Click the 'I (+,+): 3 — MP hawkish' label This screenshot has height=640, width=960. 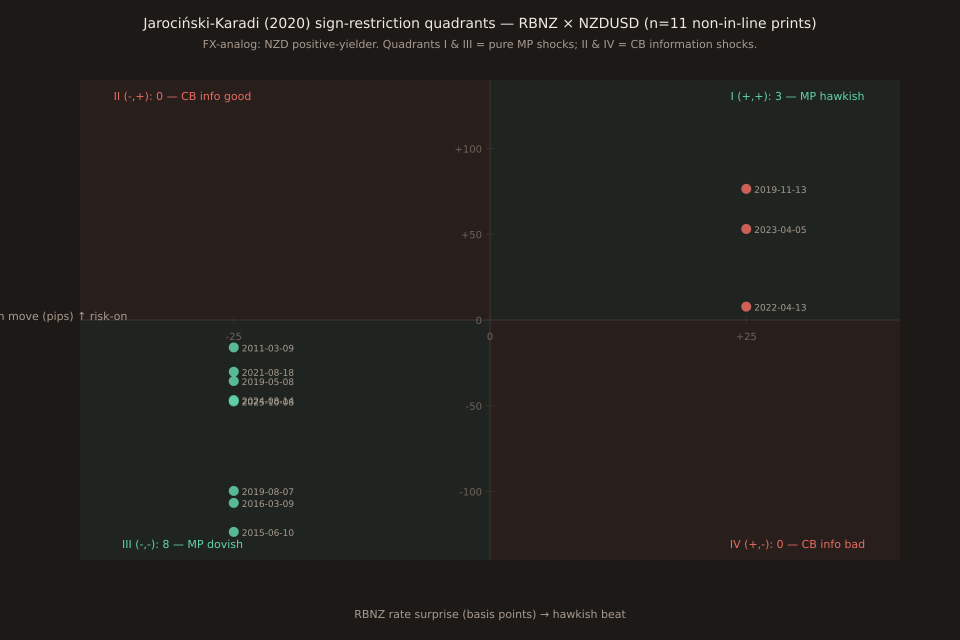pos(797,96)
